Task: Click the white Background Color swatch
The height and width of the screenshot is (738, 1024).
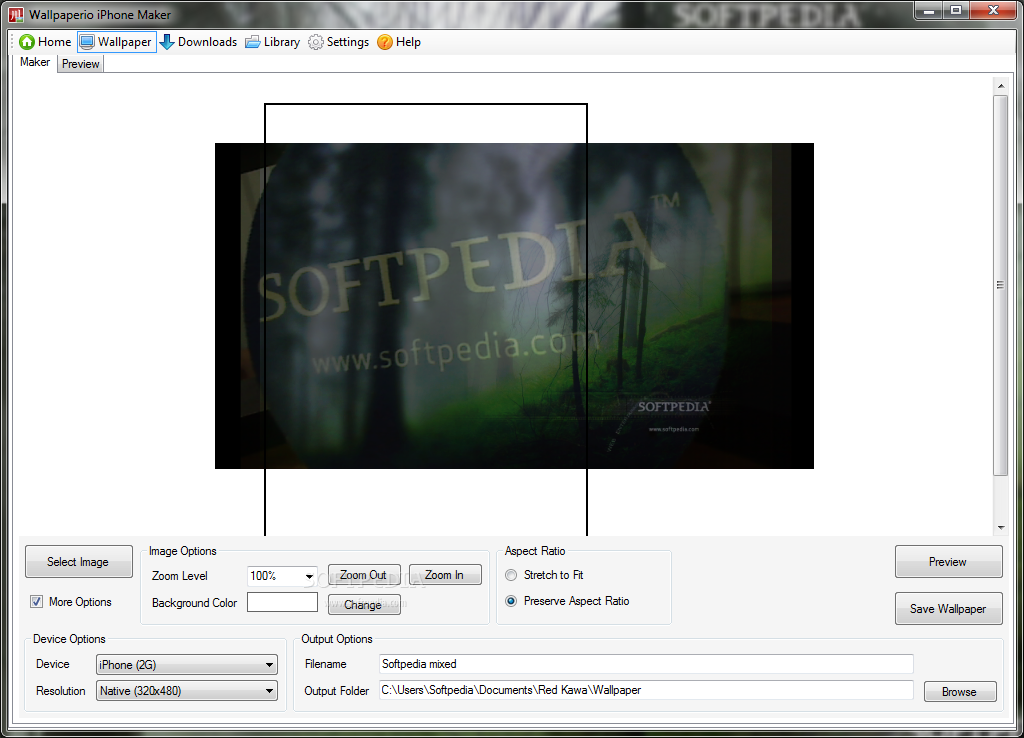Action: 282,602
